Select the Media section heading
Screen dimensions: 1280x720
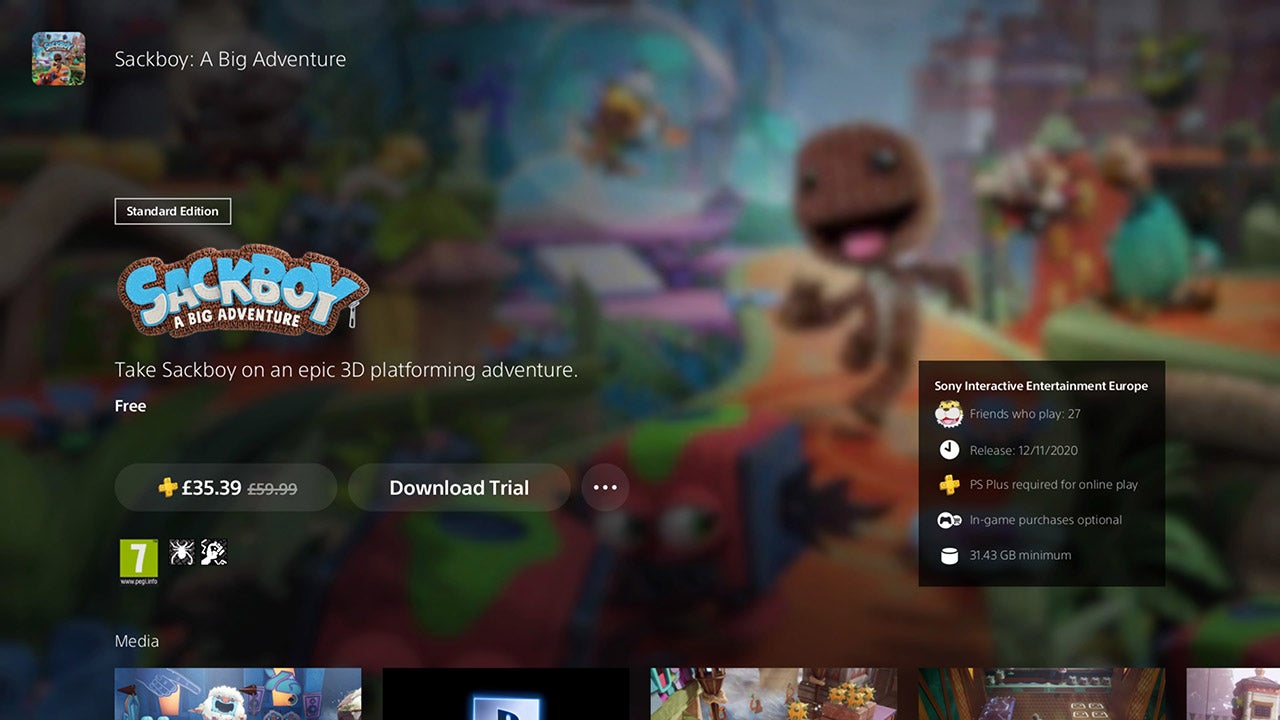pos(137,641)
